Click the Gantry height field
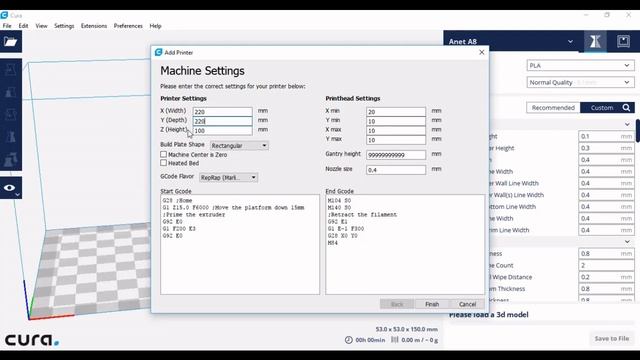 coord(396,155)
